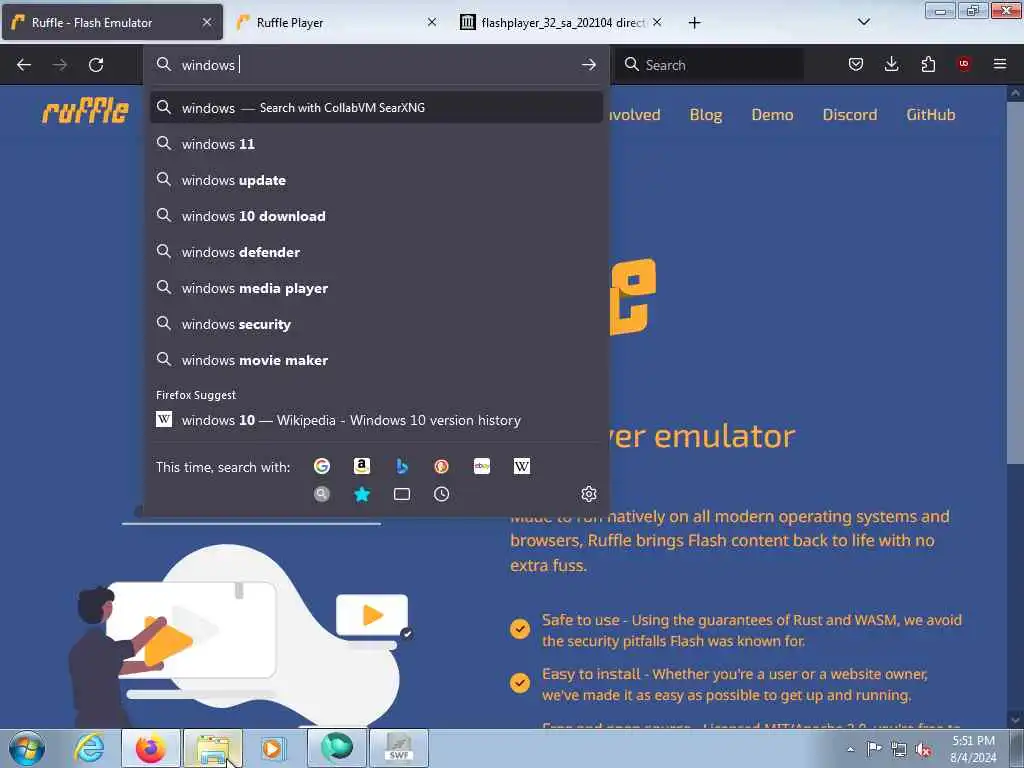Viewport: 1024px width, 768px height.
Task: Reload the current page
Action: tap(96, 65)
